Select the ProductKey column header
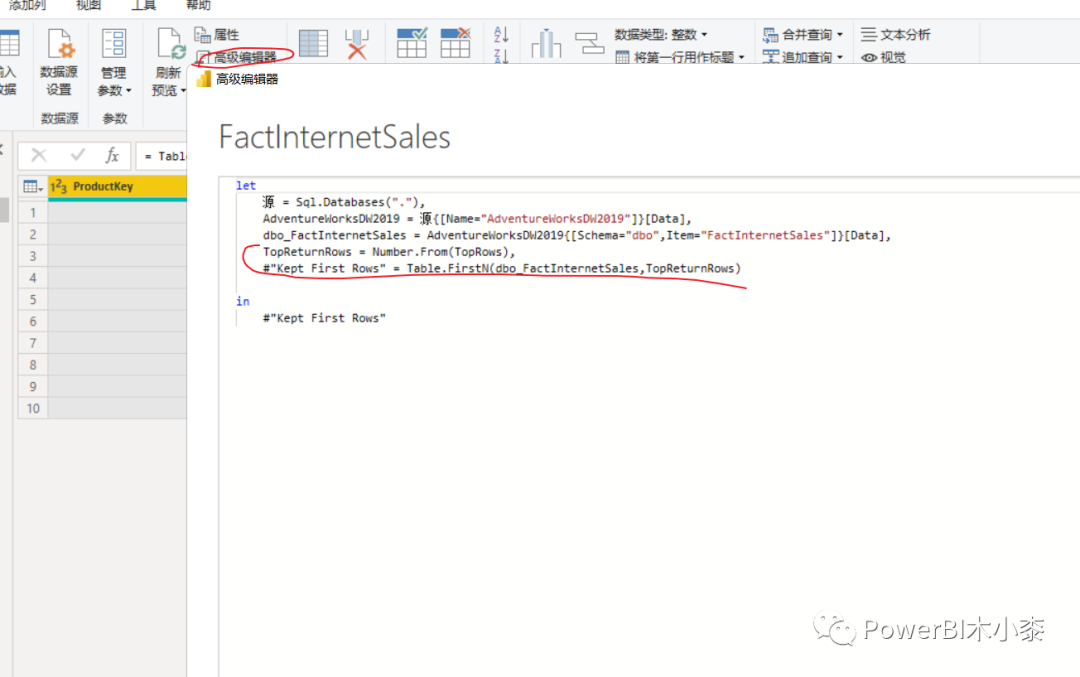Viewport: 1080px width, 677px height. [x=117, y=187]
